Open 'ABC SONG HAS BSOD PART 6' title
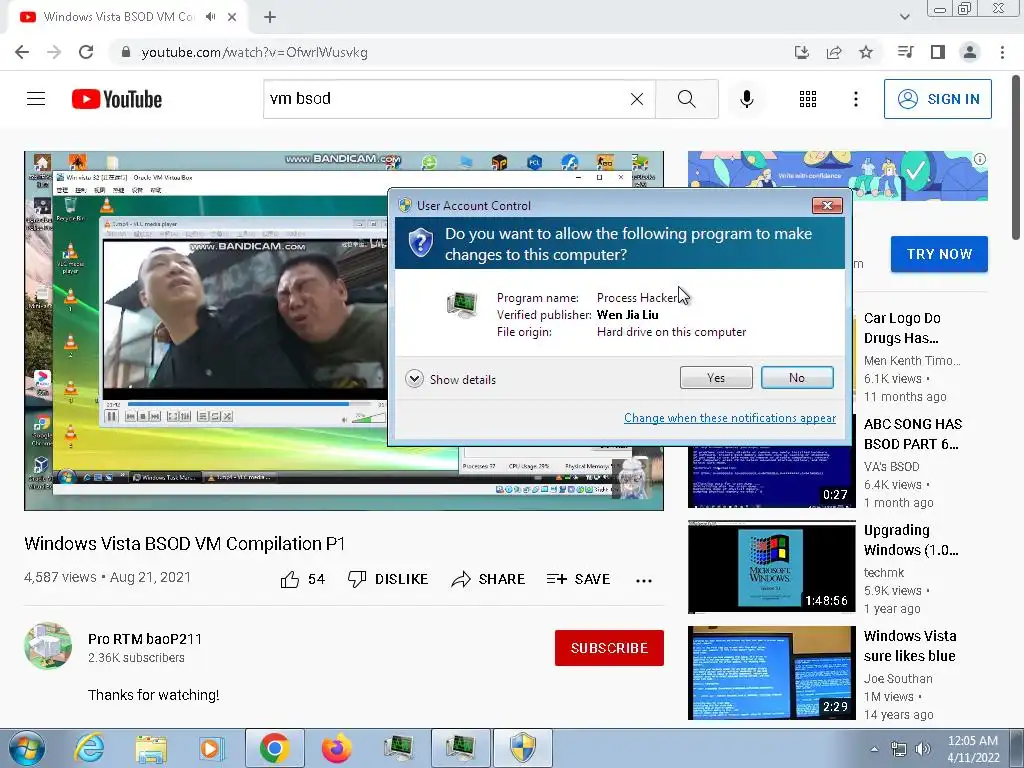This screenshot has width=1024, height=768. (912, 434)
